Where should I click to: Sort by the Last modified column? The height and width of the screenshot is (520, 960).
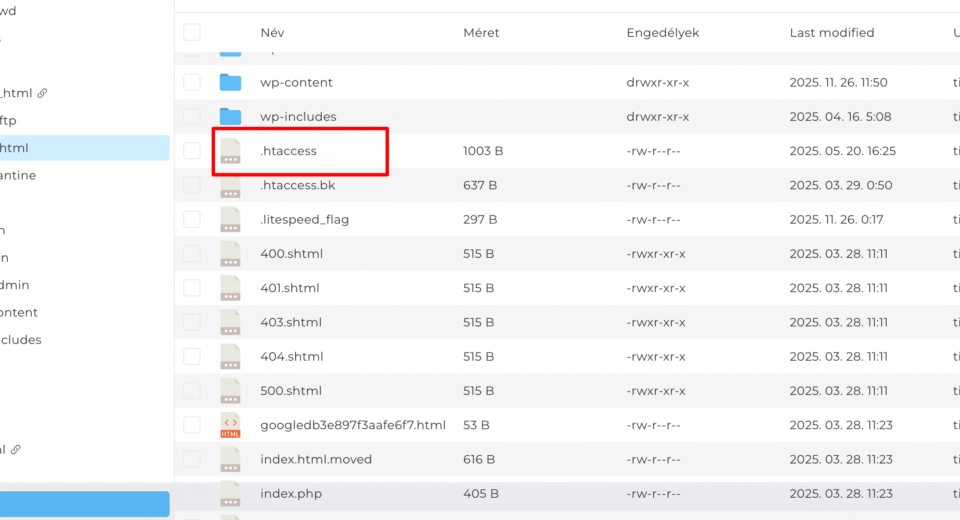pyautogui.click(x=831, y=33)
